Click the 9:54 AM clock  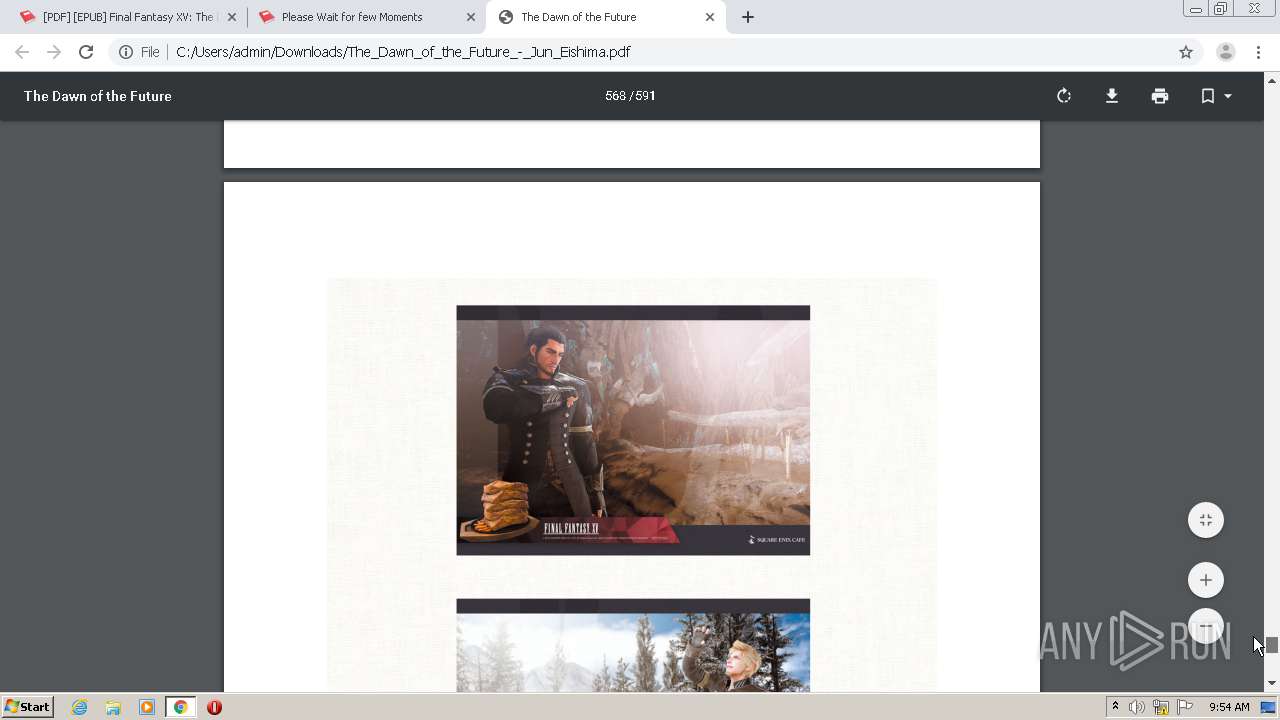pos(1229,707)
